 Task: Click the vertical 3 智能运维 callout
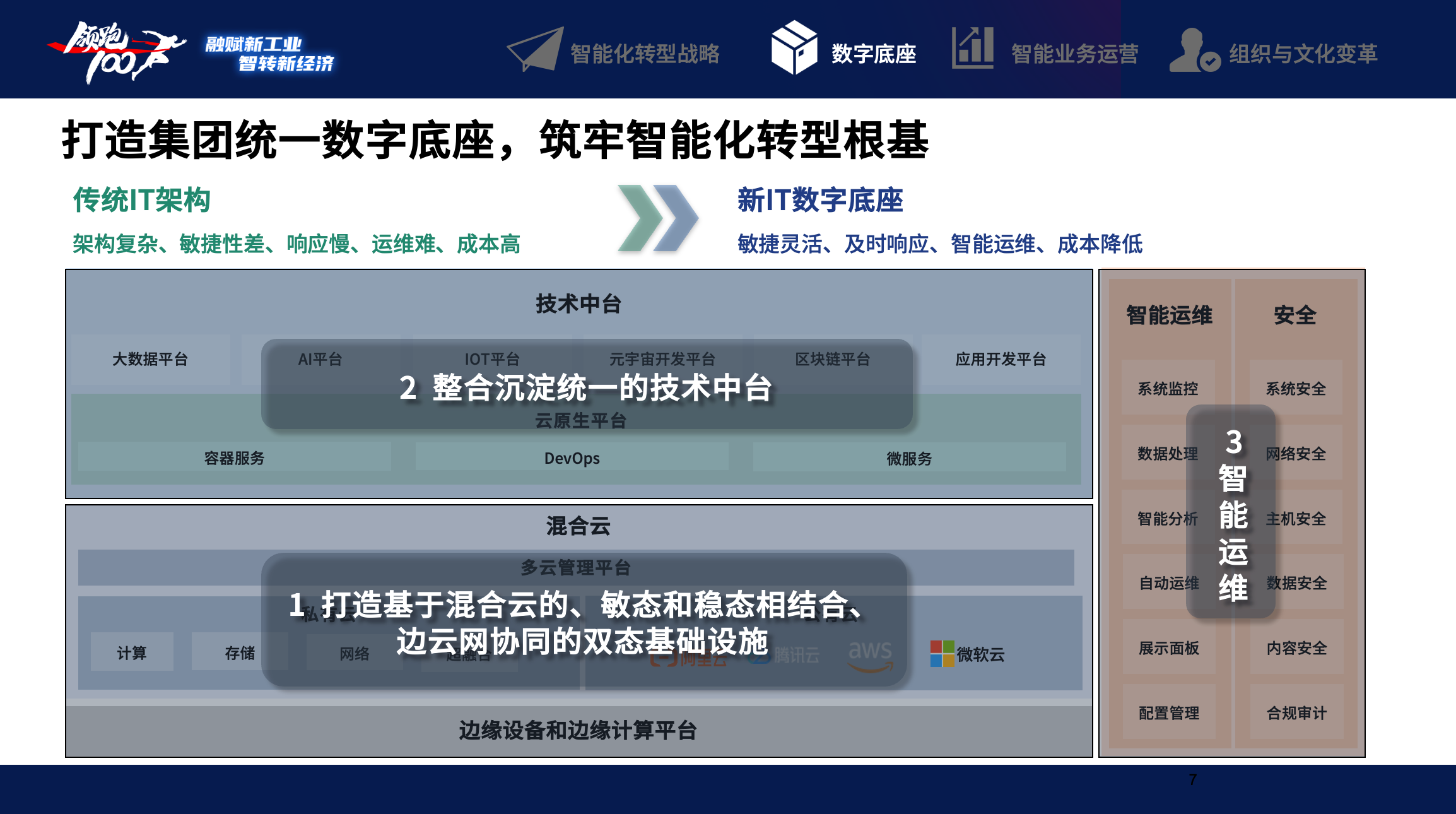(x=1231, y=512)
